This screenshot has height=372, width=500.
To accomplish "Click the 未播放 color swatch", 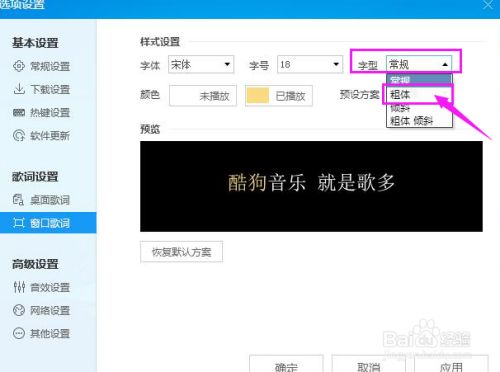I will (203, 96).
